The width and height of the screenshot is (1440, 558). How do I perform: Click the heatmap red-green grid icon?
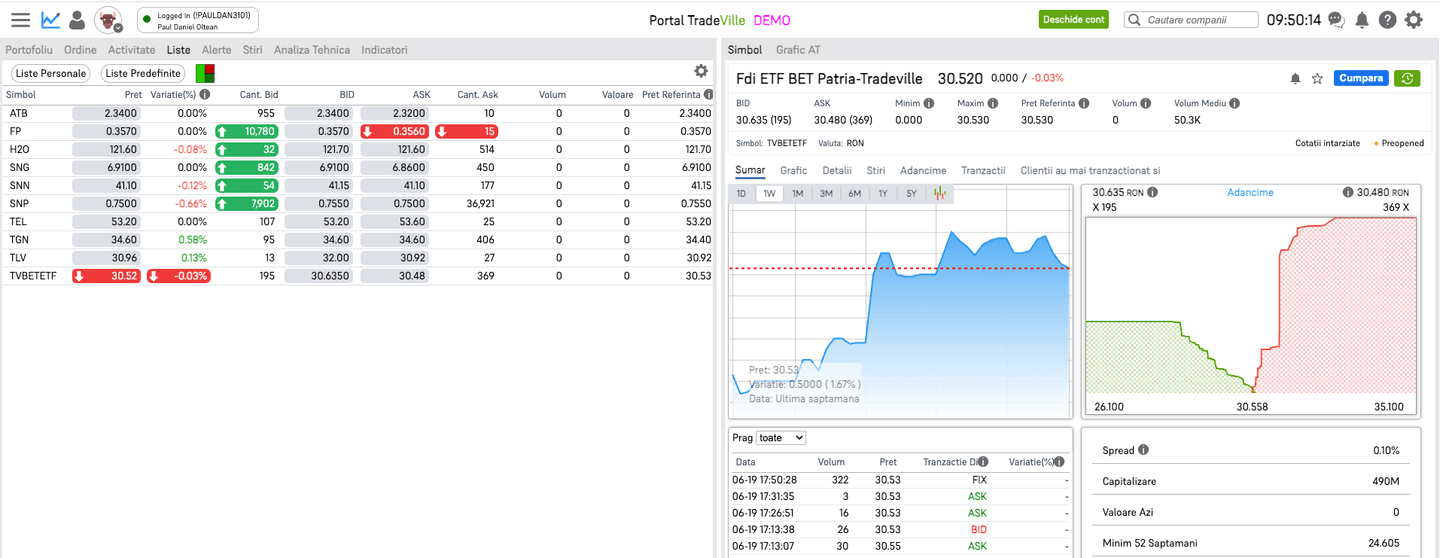point(205,73)
